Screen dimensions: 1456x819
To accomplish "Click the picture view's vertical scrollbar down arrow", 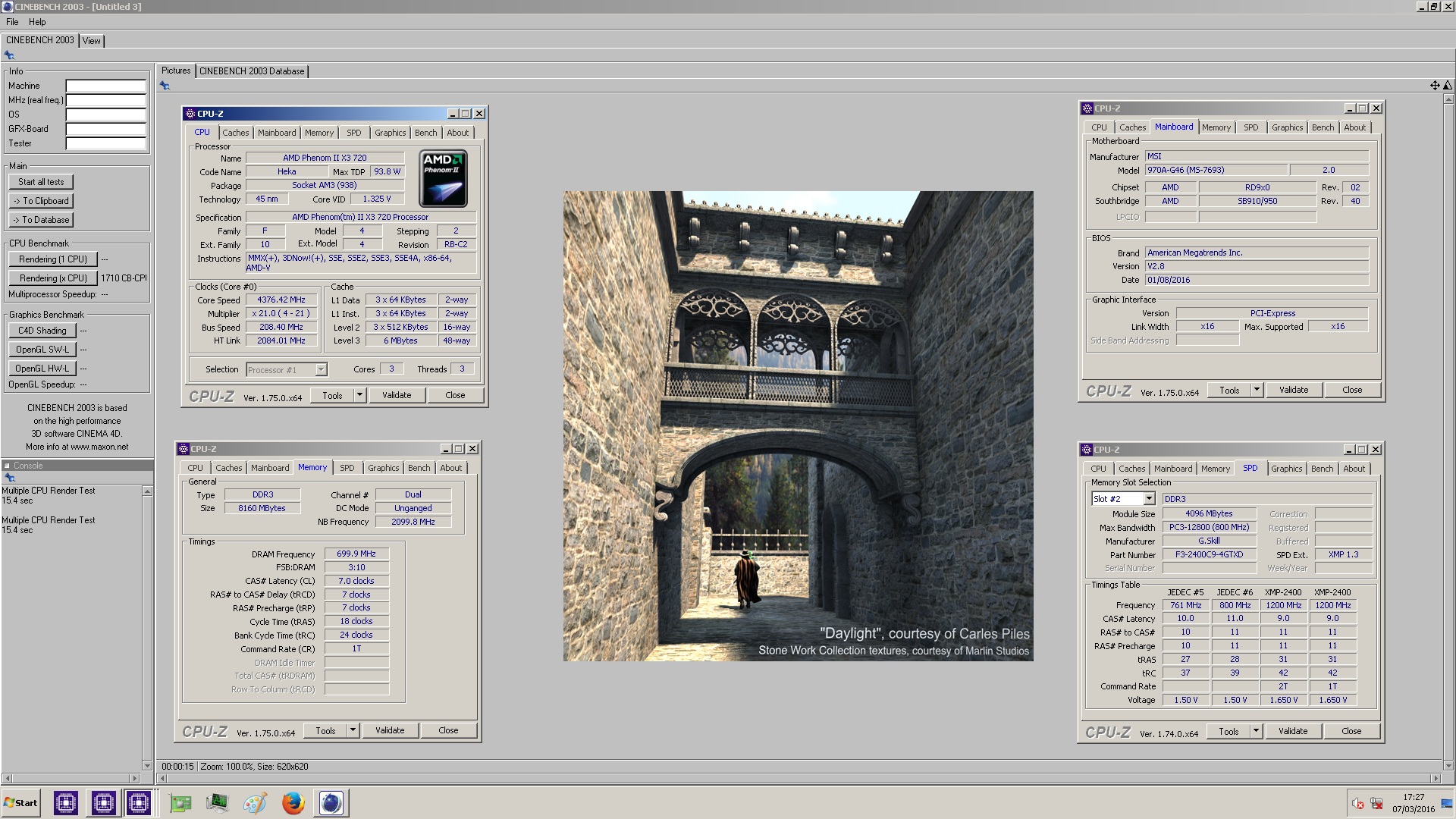I will pyautogui.click(x=1448, y=766).
